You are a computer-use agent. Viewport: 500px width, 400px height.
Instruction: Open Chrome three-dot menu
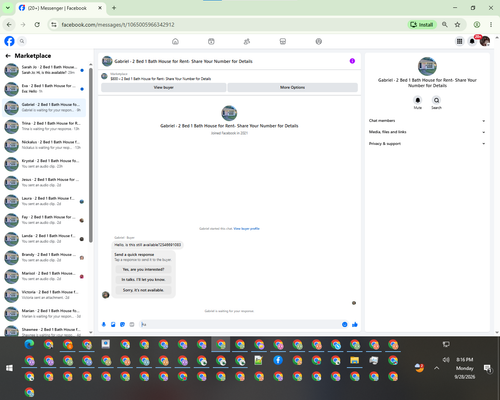point(491,25)
